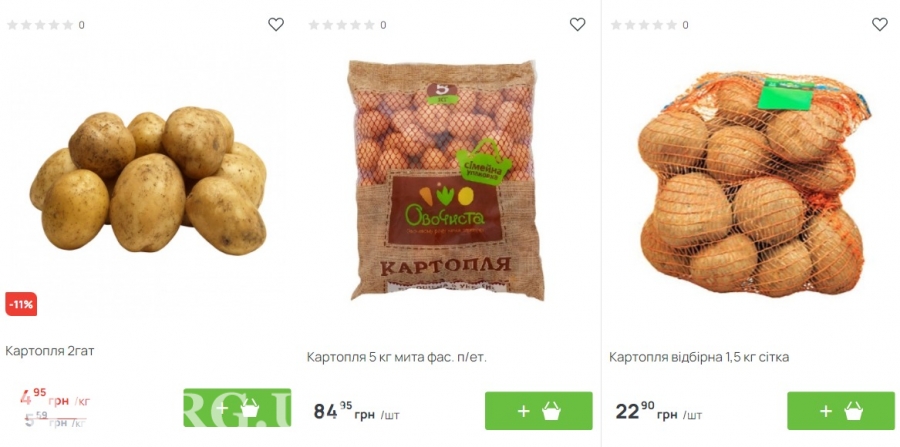900x447 pixels.
Task: Add Картопля 5 кг мита to basket
Action: (538, 411)
